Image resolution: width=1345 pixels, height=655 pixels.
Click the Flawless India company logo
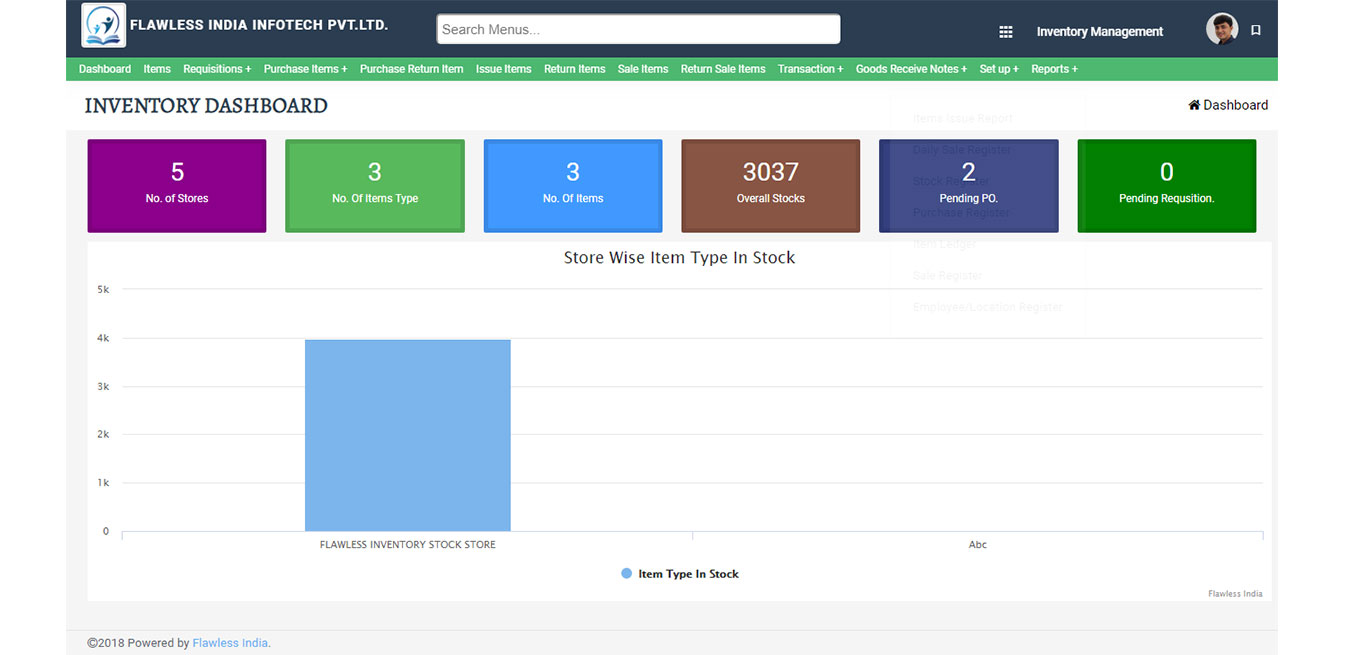coord(103,26)
